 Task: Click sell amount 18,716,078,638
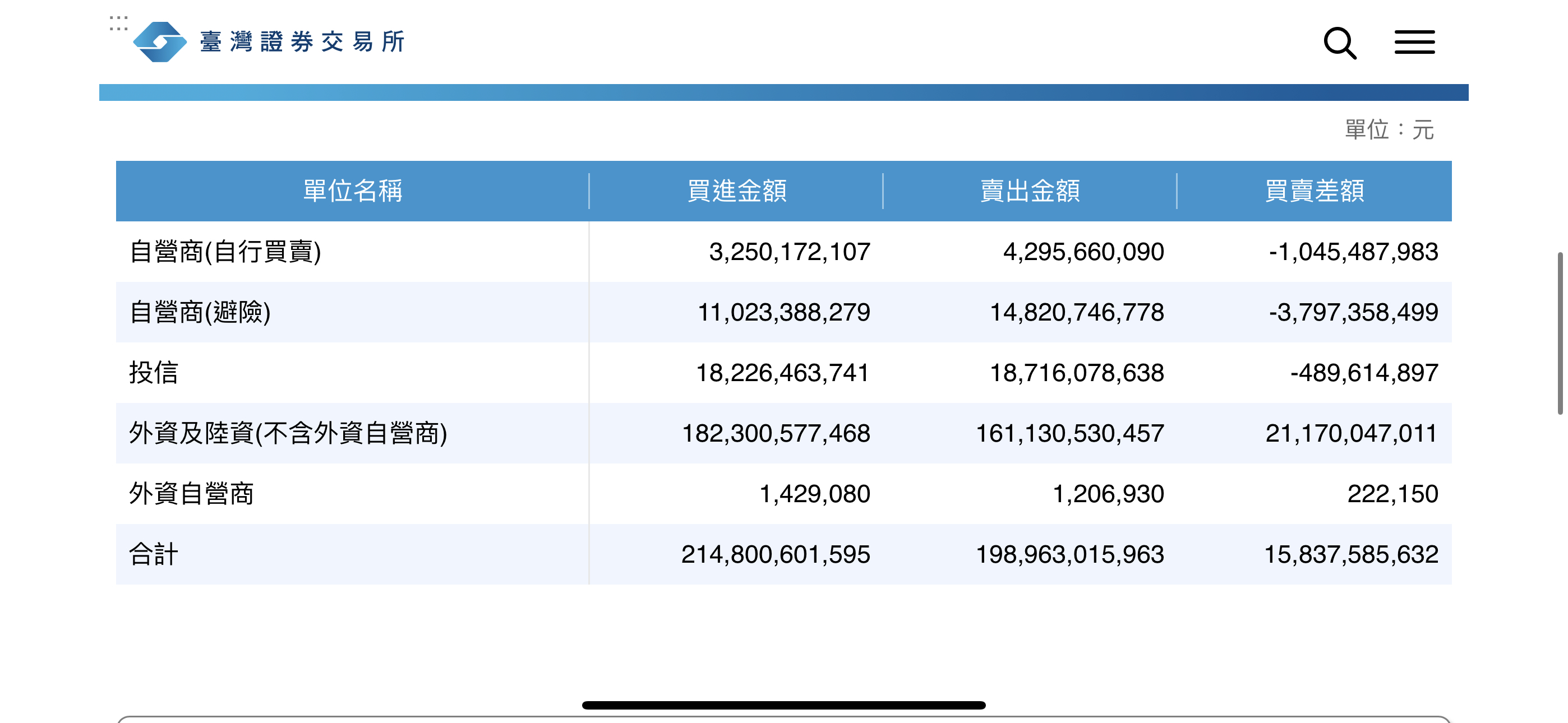point(1077,373)
